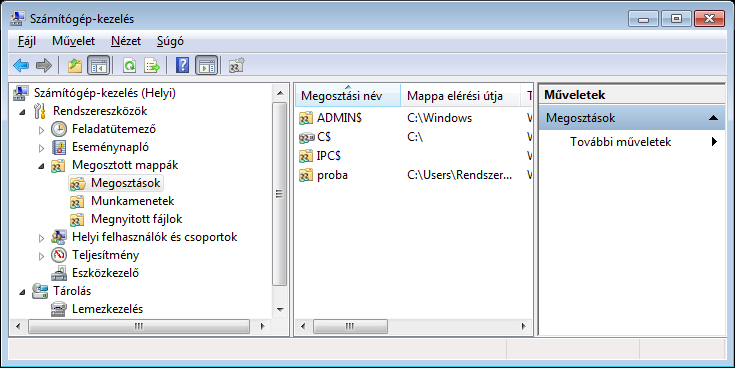
Task: Click the Feladatütemező clock icon
Action: [x=59, y=129]
